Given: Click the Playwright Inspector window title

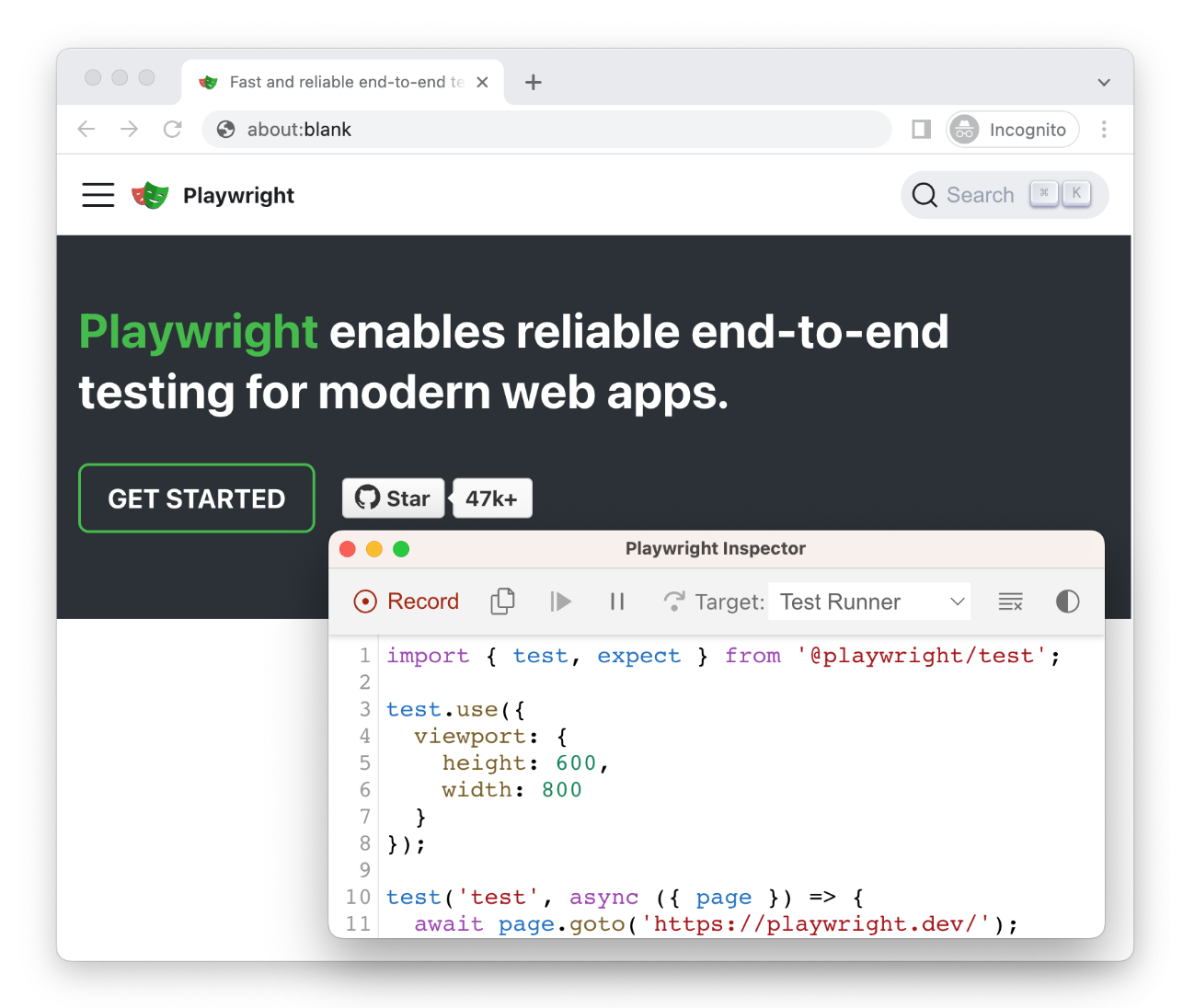Looking at the screenshot, I should coord(716,548).
